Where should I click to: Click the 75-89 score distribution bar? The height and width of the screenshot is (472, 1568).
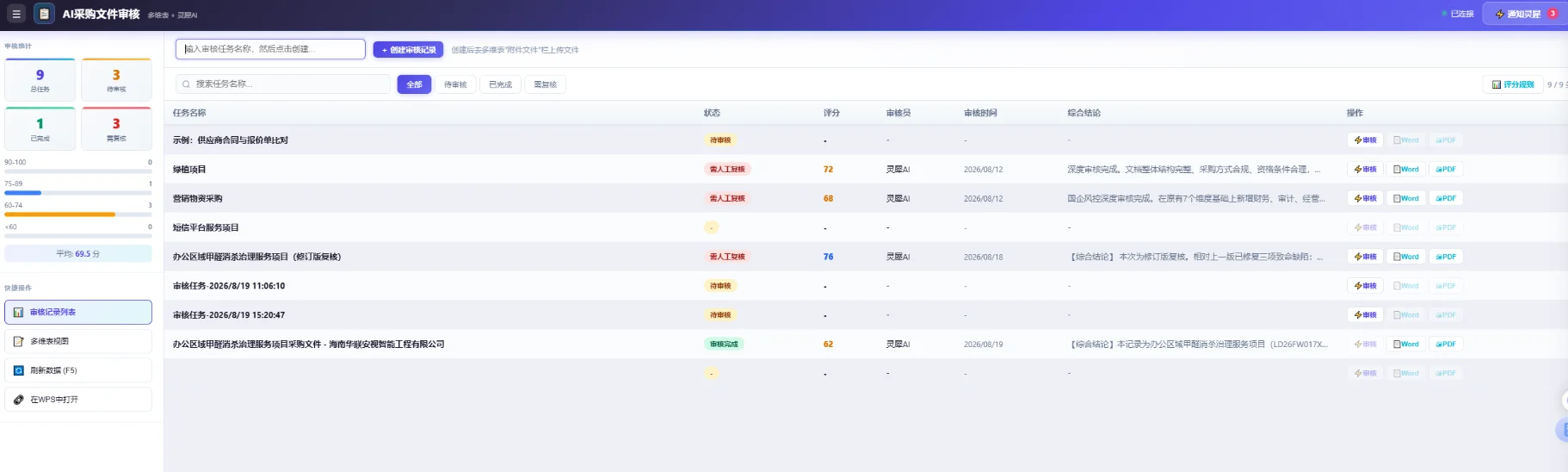pyautogui.click(x=78, y=193)
